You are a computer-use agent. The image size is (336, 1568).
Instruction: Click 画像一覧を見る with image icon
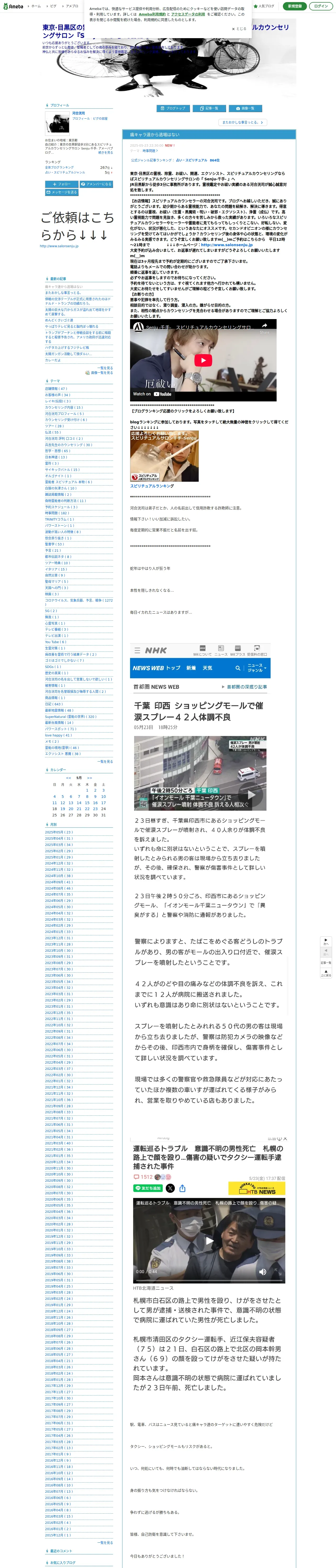click(x=99, y=372)
